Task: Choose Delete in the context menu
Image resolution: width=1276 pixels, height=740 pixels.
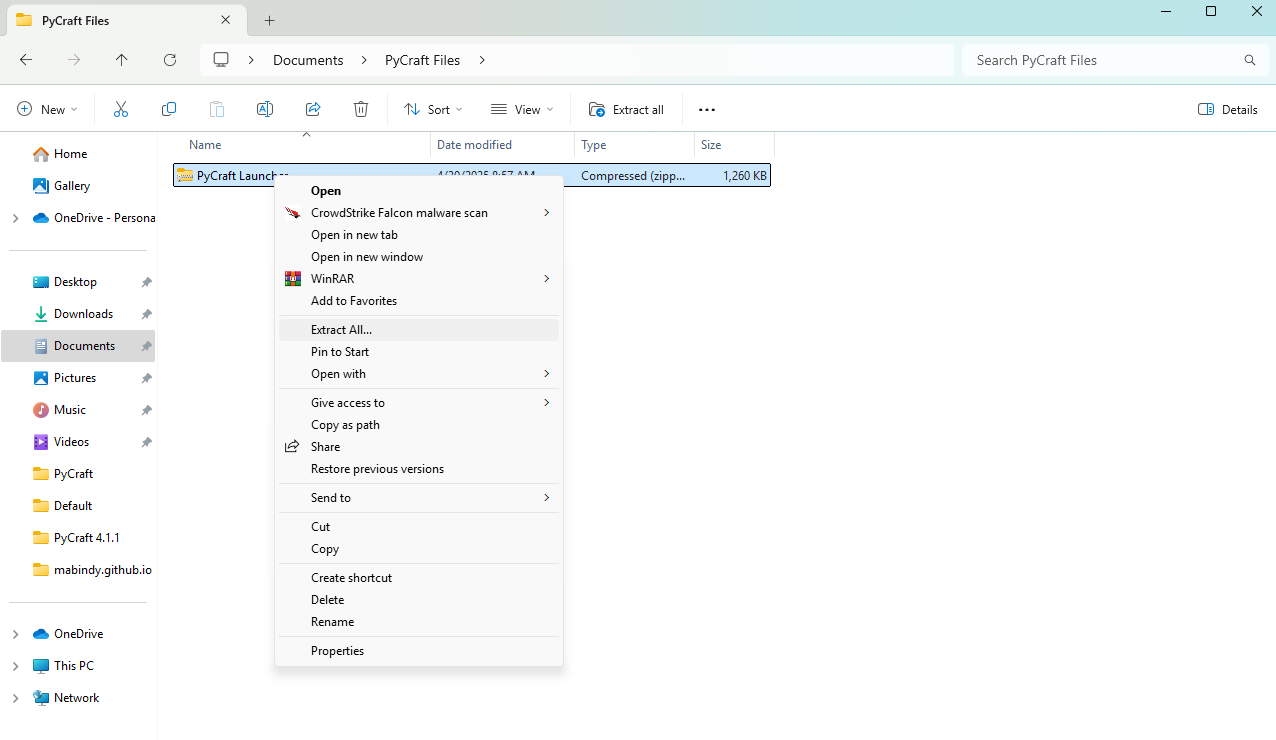Action: coord(419,600)
